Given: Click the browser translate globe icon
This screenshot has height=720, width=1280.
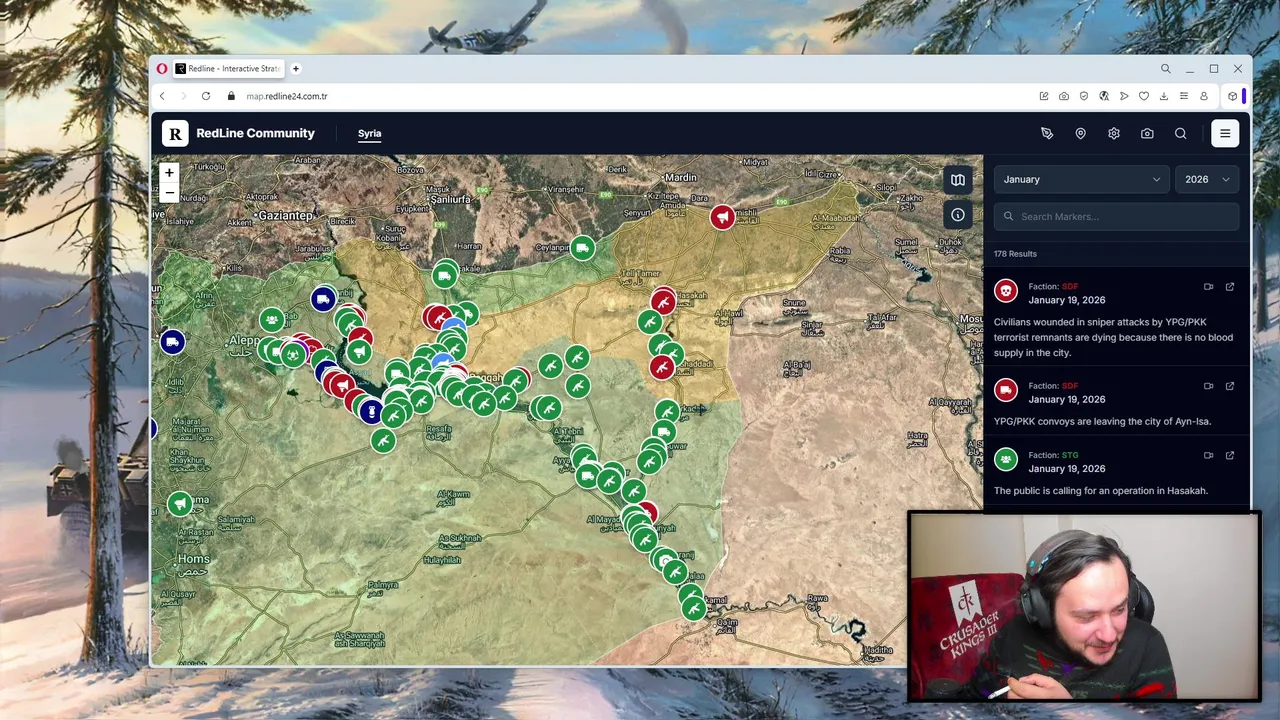Looking at the screenshot, I should coord(1104,96).
